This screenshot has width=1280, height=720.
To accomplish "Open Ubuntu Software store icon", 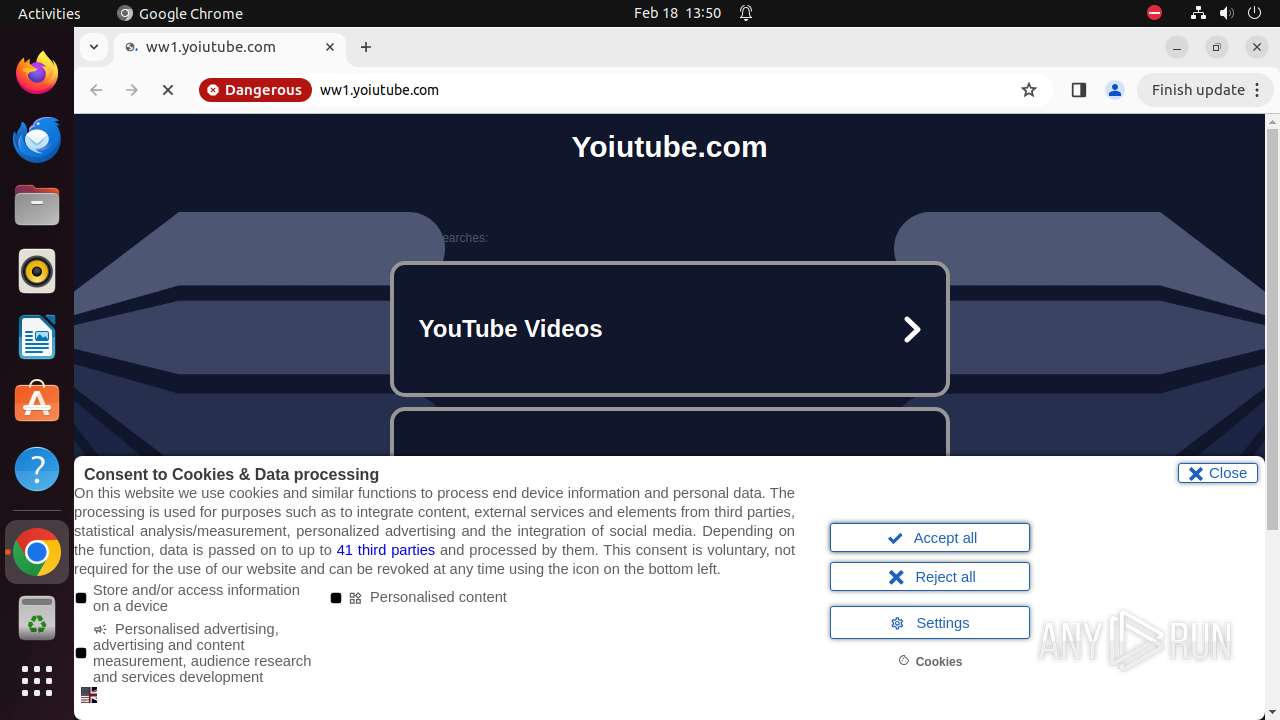I will [37, 403].
